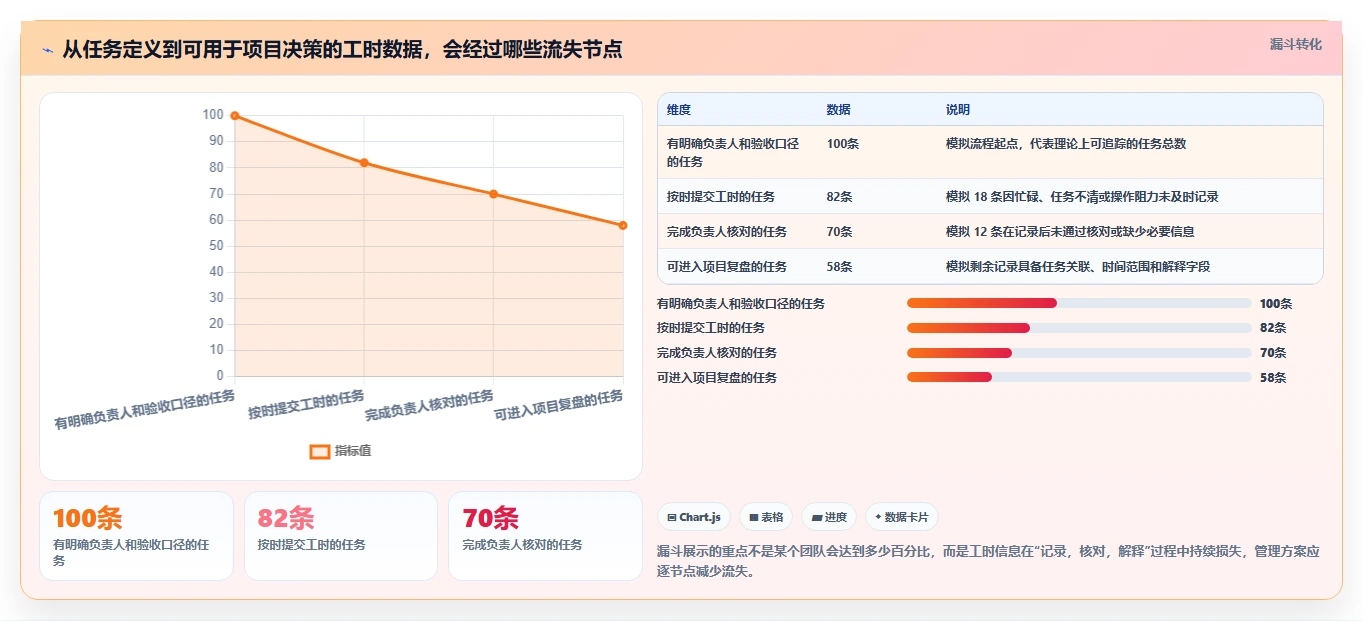This screenshot has width=1363, height=621.
Task: Click progress bar for 有明确负责人和验收口径的任务
Action: (x=1079, y=303)
